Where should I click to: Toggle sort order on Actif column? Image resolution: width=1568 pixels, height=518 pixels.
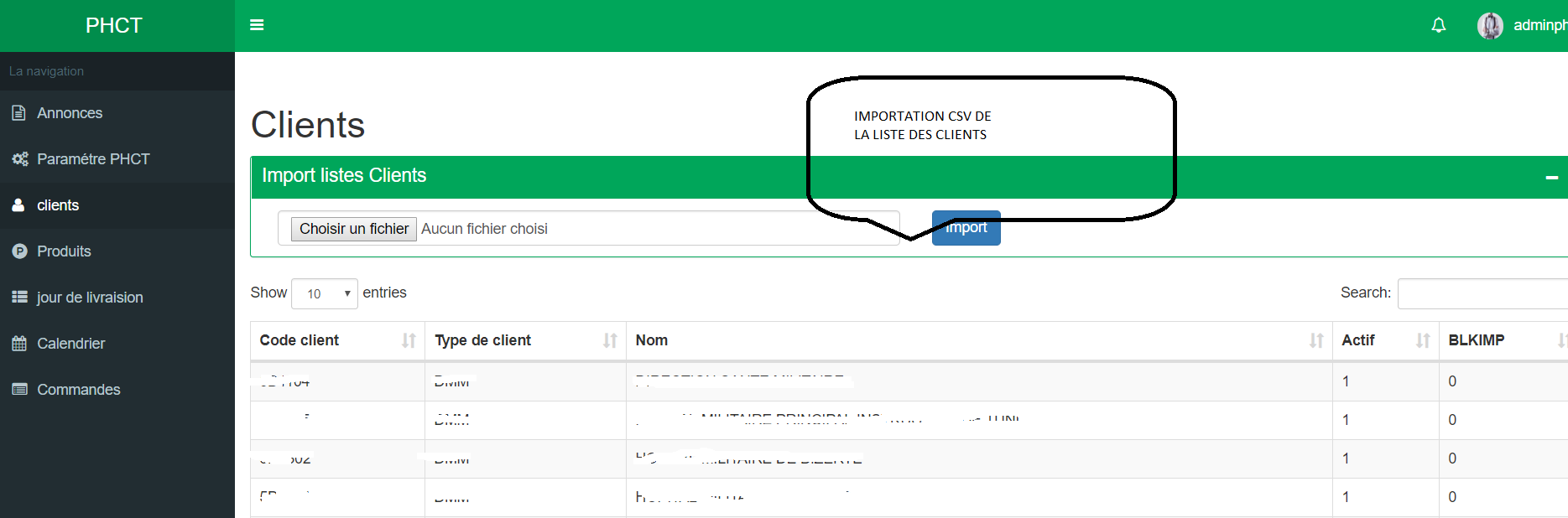click(1385, 340)
